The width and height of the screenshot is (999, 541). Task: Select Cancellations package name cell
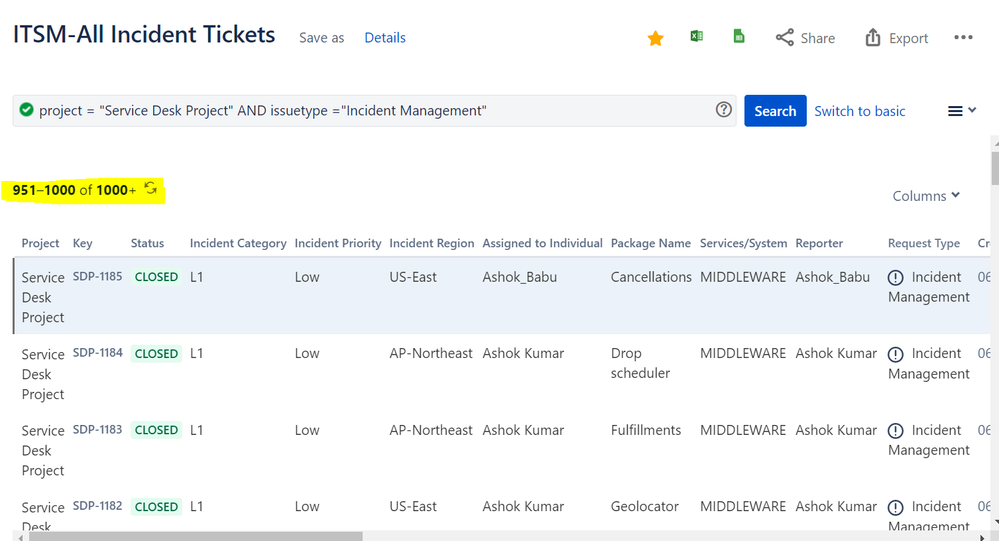click(x=651, y=277)
